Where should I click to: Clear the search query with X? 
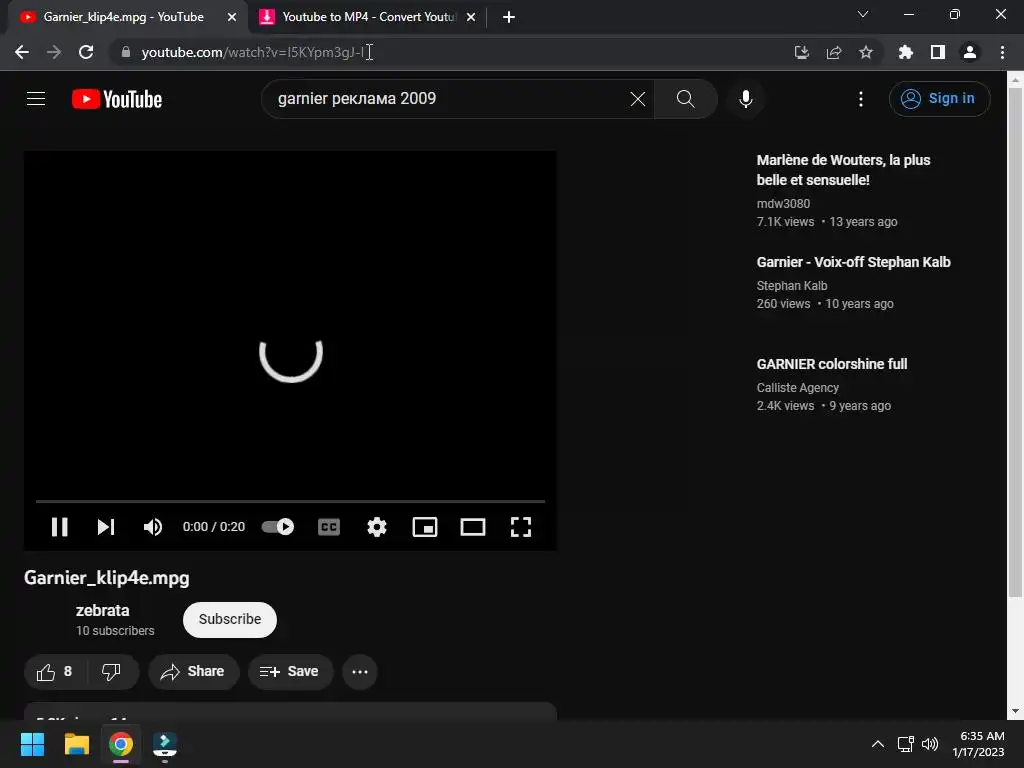click(x=638, y=99)
